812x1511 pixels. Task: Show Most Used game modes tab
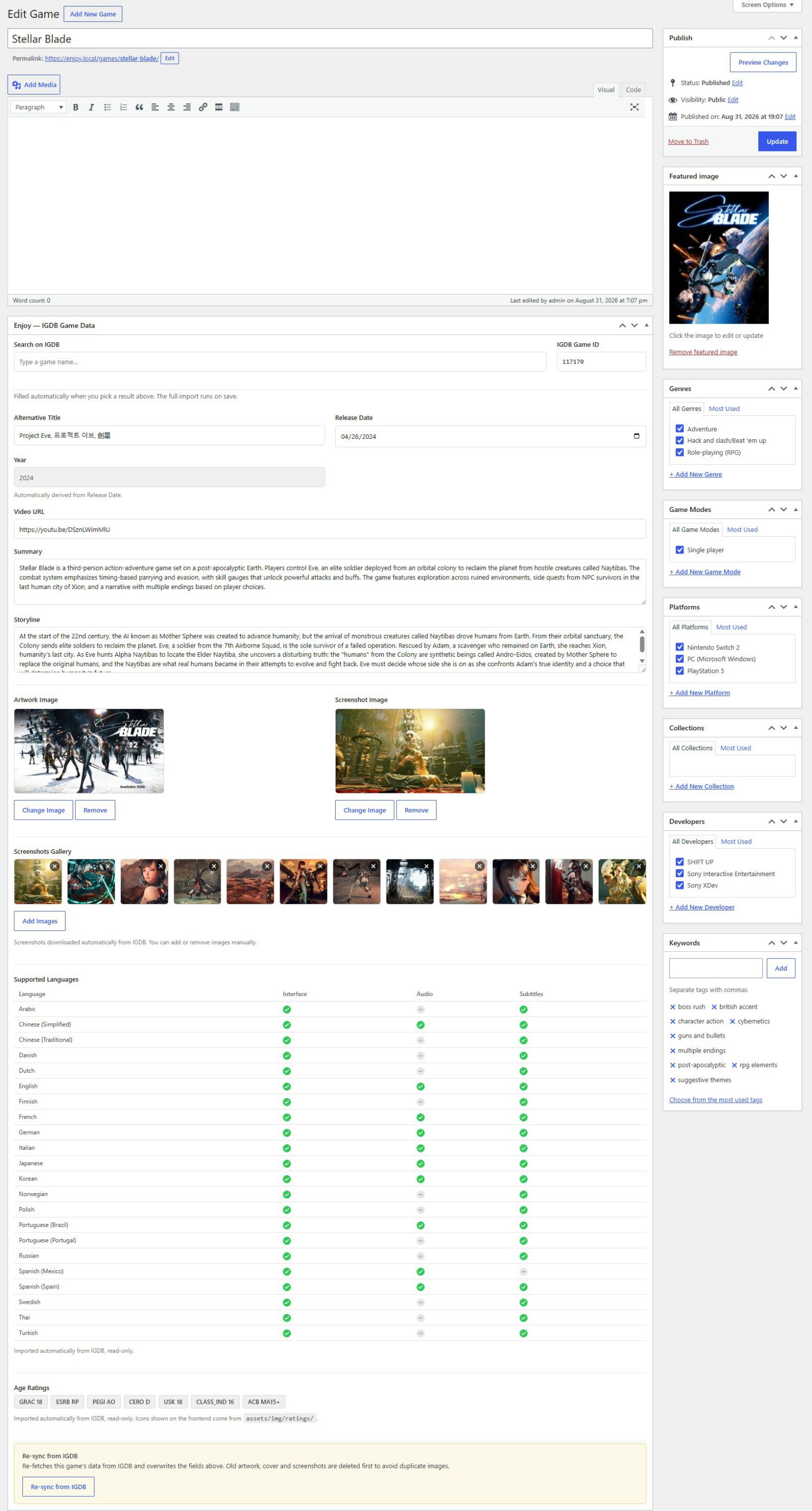coord(742,530)
